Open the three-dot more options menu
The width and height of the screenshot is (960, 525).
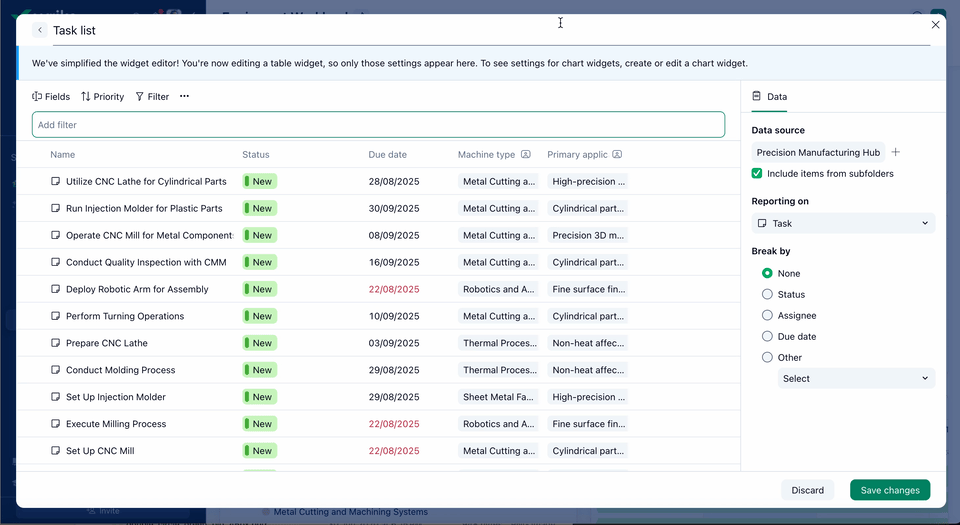coord(184,97)
